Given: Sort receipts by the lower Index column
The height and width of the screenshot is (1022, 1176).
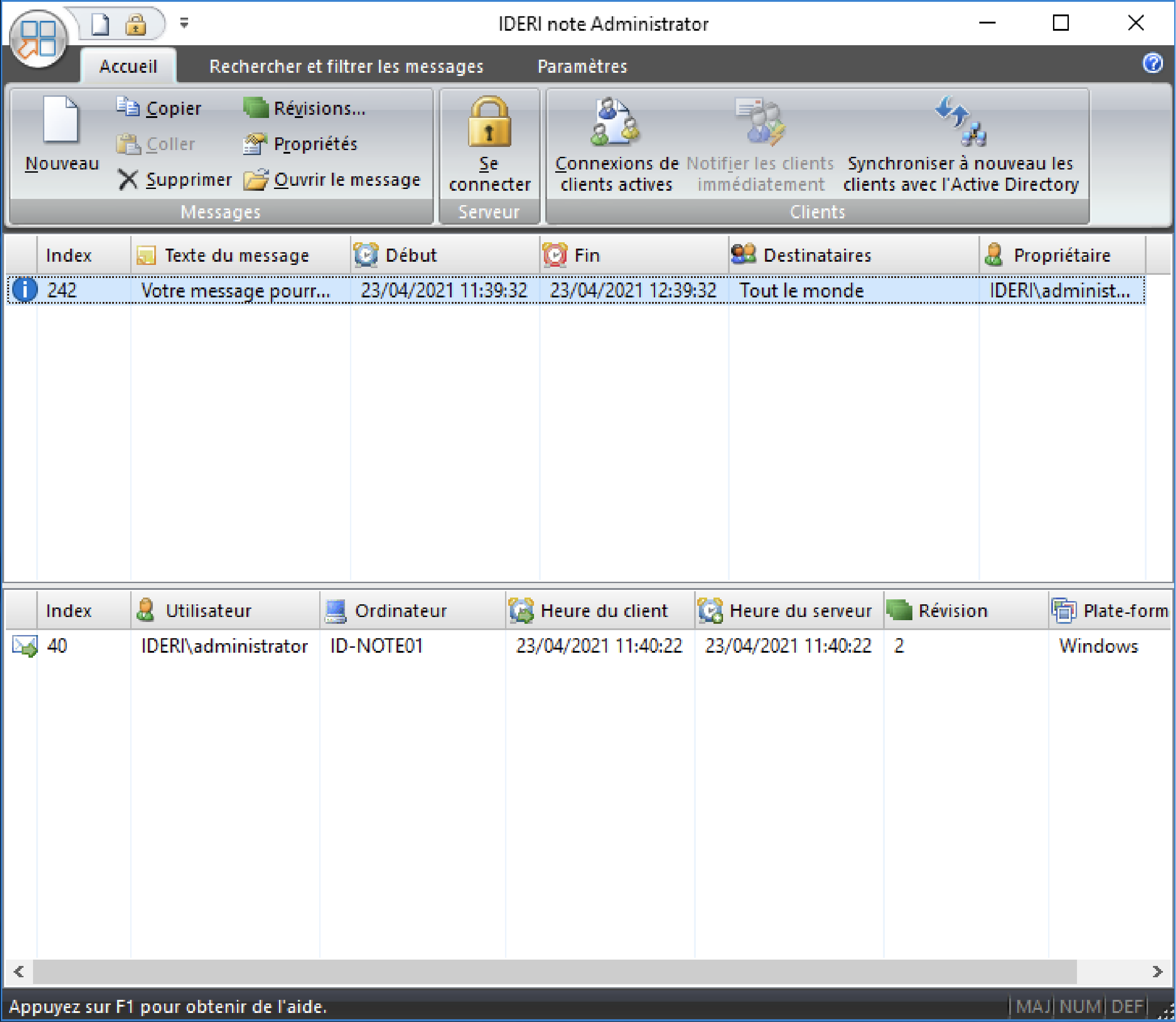Looking at the screenshot, I should pyautogui.click(x=85, y=610).
